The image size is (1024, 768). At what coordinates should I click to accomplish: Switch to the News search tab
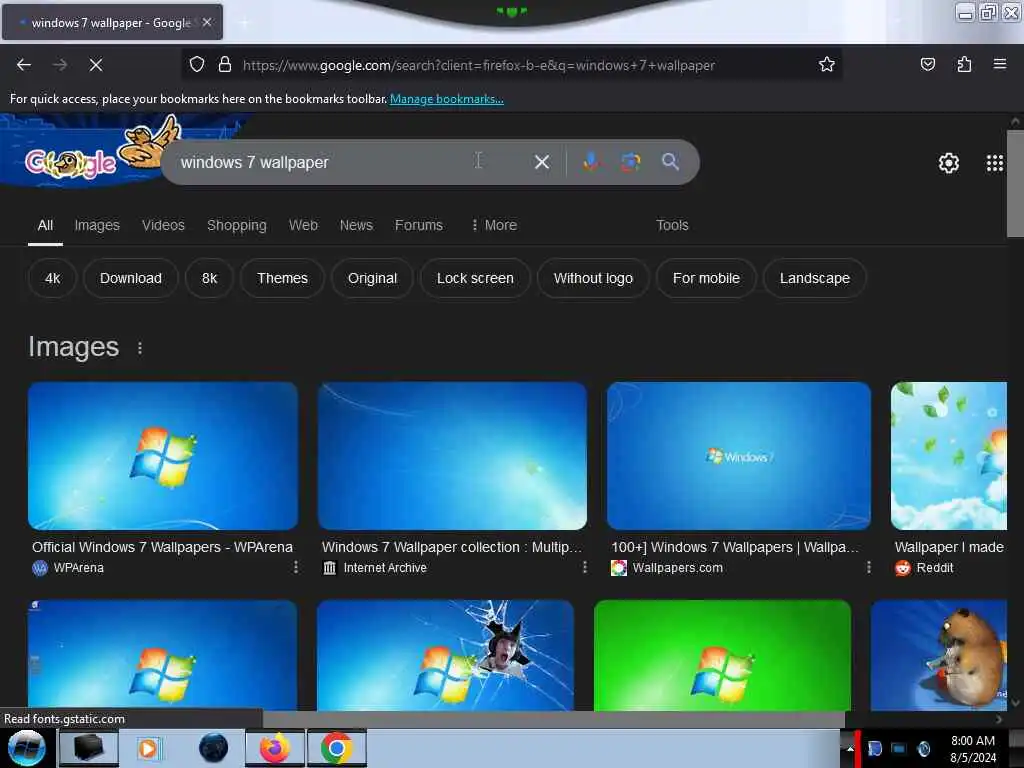tap(356, 225)
